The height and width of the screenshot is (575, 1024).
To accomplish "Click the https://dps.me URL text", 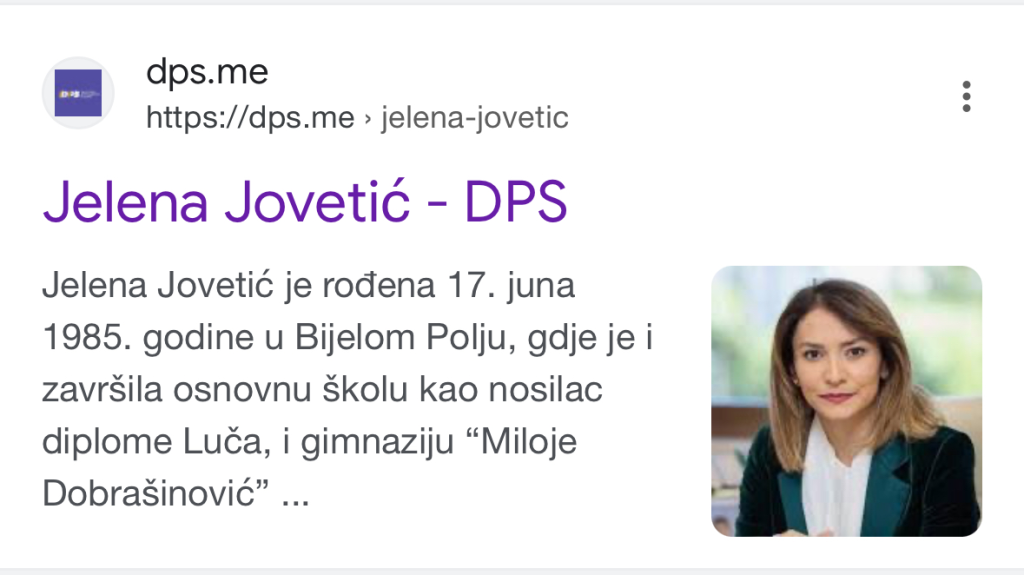I will pyautogui.click(x=250, y=118).
